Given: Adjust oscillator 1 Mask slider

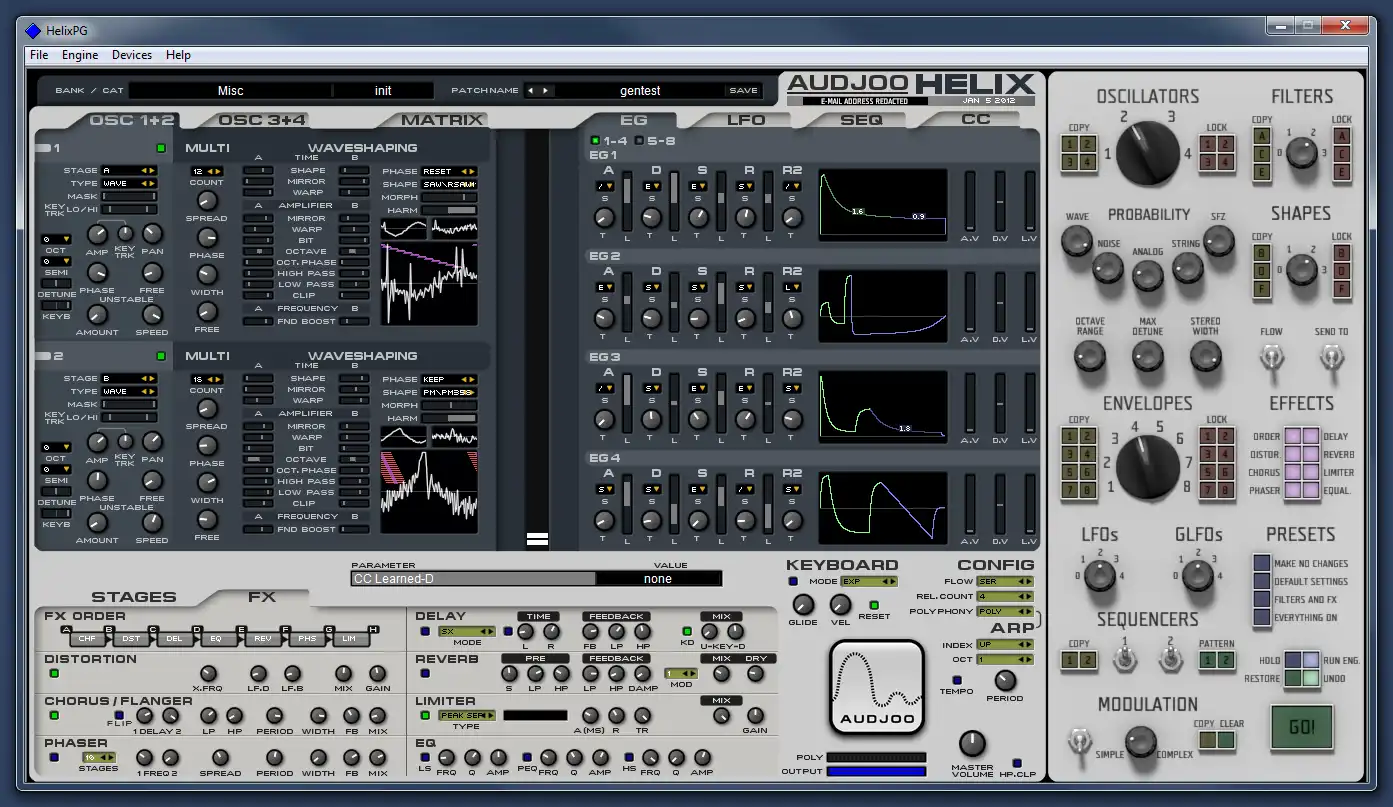Looking at the screenshot, I should click(129, 196).
